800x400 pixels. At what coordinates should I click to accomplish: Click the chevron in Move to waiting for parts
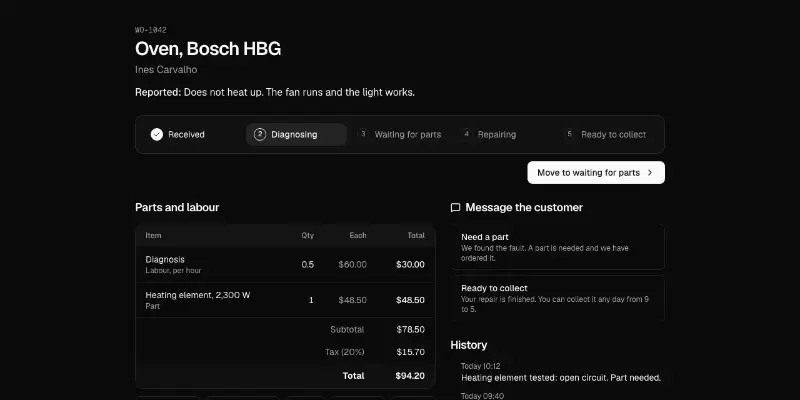coord(650,172)
